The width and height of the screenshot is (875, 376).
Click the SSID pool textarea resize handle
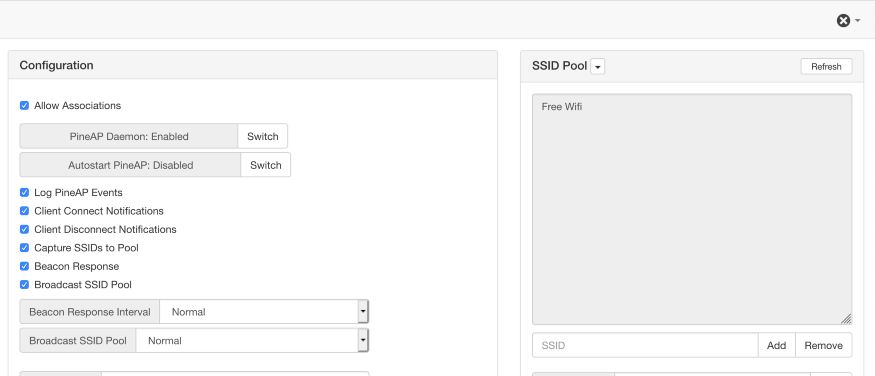[846, 319]
